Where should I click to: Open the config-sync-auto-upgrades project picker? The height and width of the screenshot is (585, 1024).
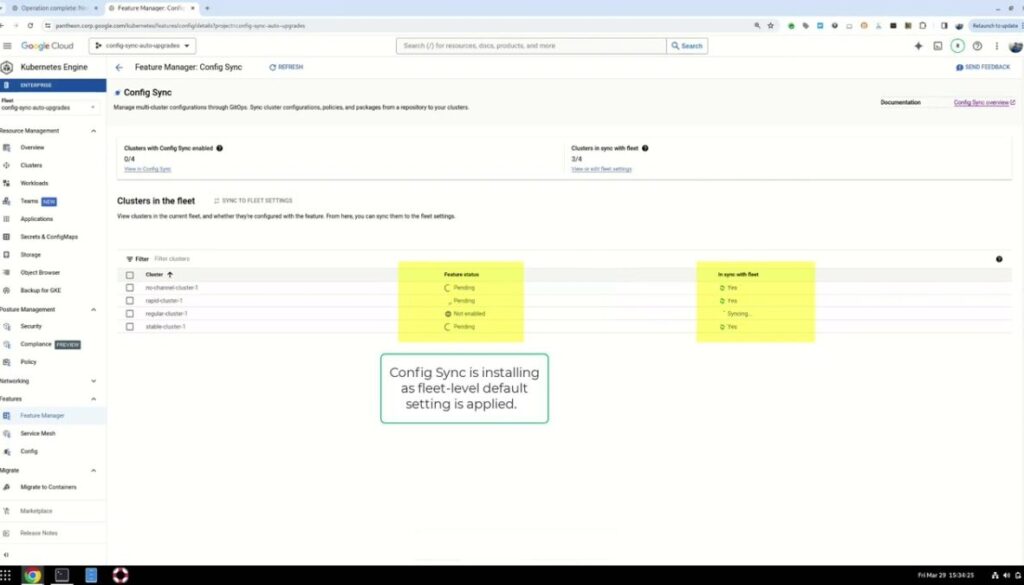coord(143,46)
